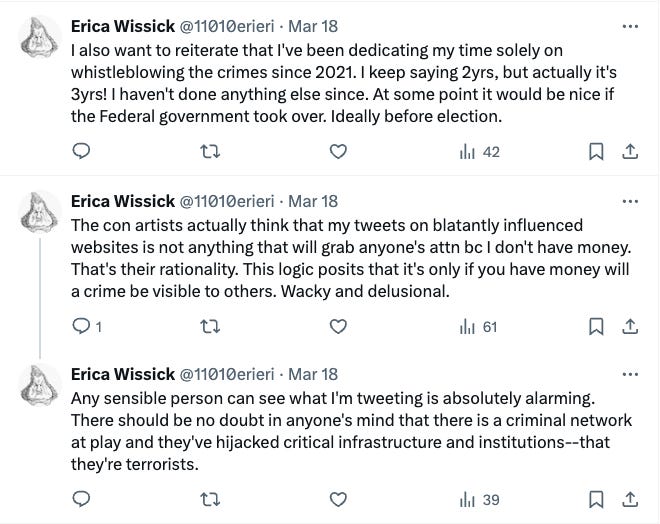View analytics showing 61 views
The height and width of the screenshot is (524, 660).
(478, 326)
